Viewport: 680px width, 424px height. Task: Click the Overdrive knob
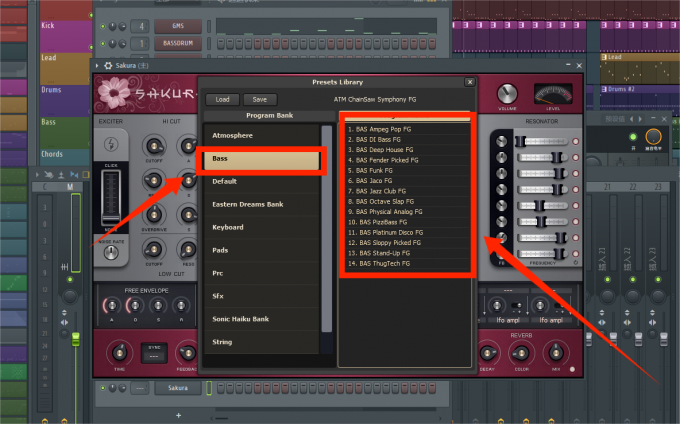(x=154, y=215)
